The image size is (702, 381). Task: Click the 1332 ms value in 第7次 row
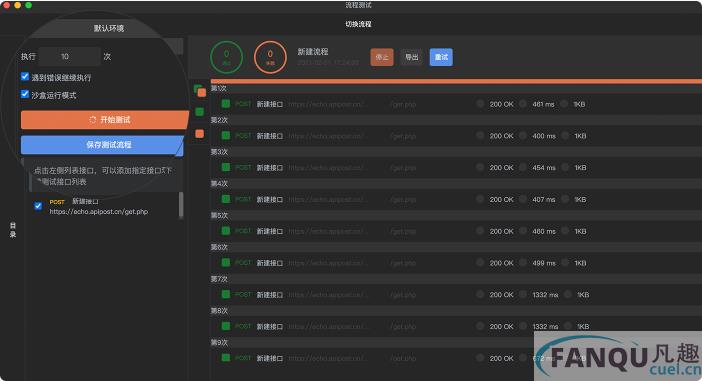pyautogui.click(x=545, y=295)
